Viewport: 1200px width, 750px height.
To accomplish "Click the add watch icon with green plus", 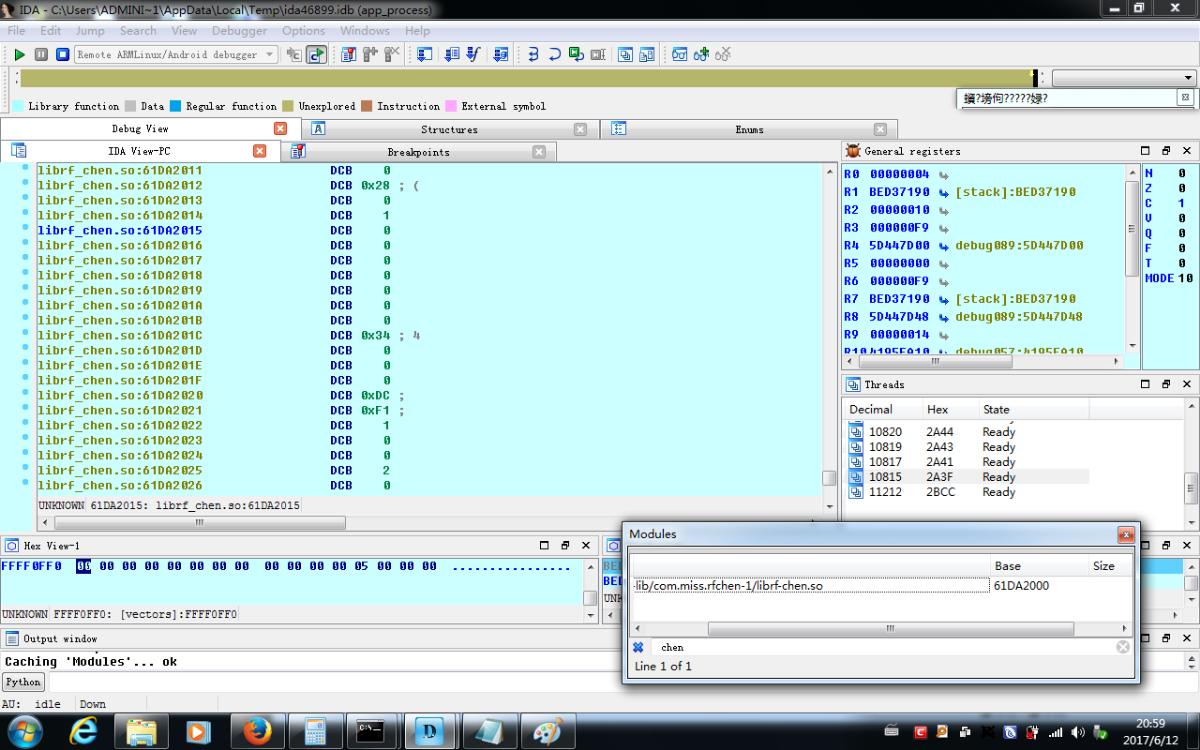I will click(701, 55).
